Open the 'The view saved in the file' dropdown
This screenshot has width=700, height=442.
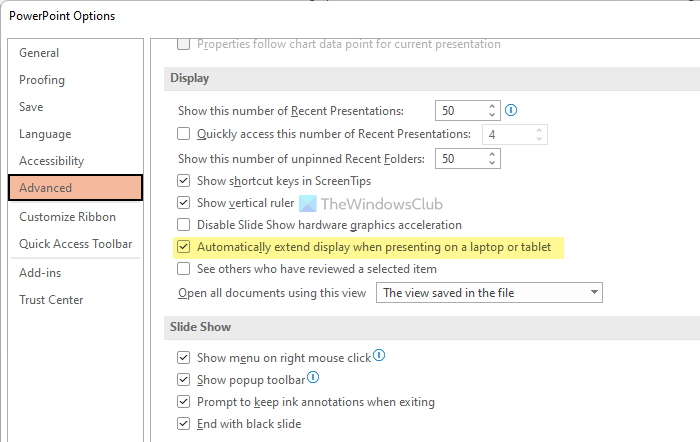click(489, 293)
